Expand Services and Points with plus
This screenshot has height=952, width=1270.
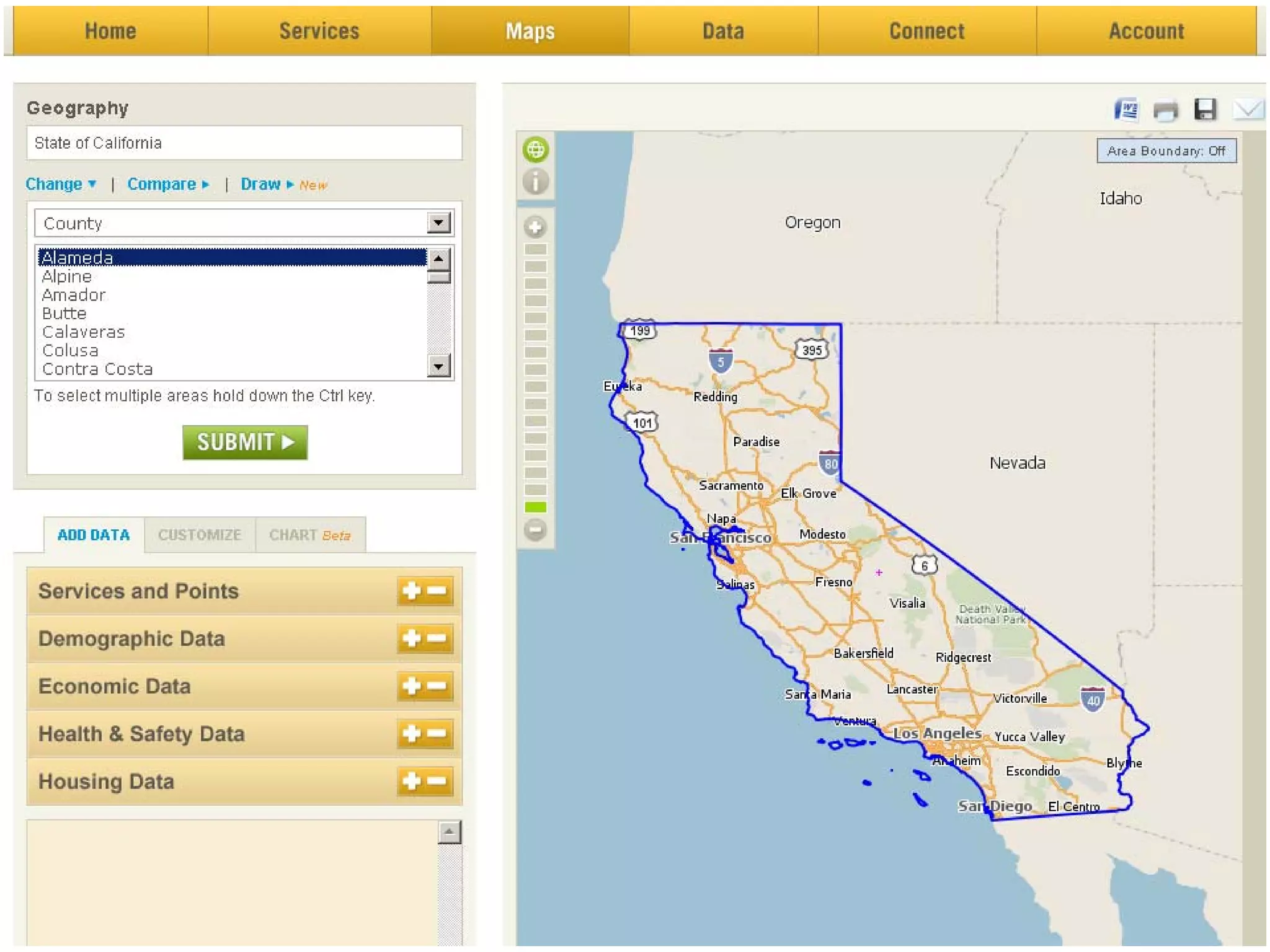(412, 591)
